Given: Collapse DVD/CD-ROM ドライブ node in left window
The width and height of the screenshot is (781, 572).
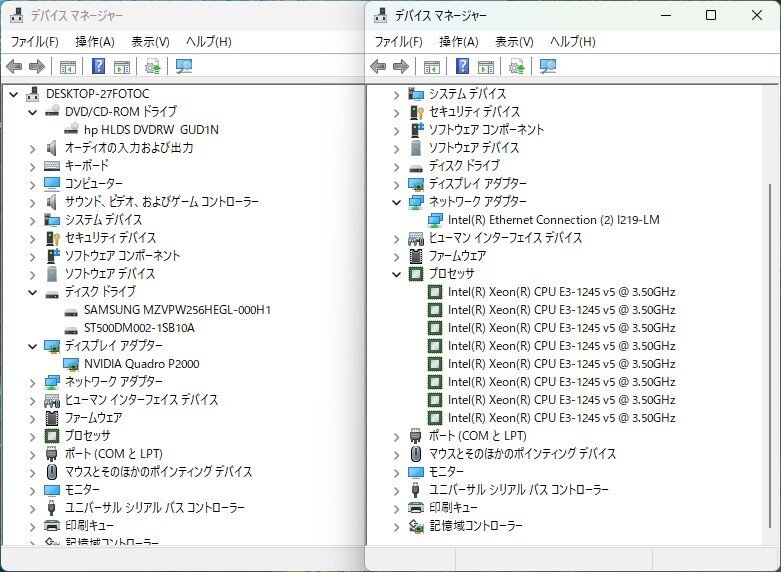Looking at the screenshot, I should [32, 112].
